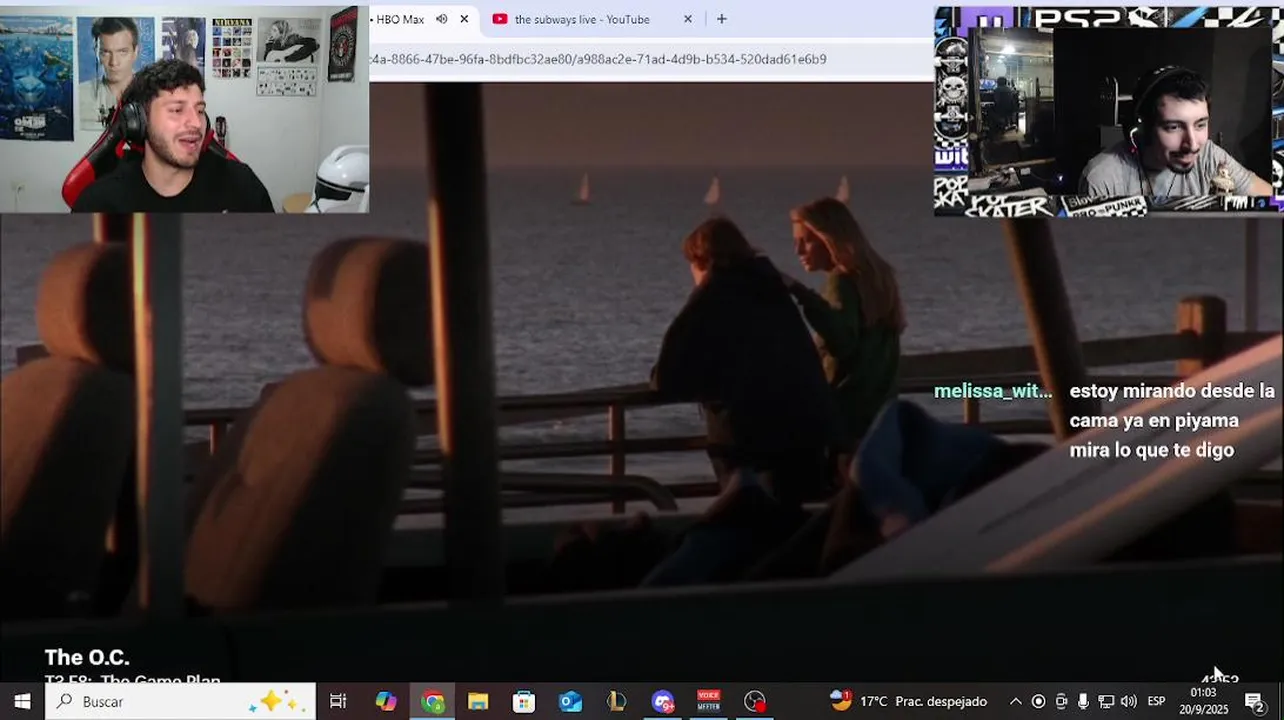Screen dimensions: 1284x720
Task: Open Task View on taskbar
Action: point(338,702)
